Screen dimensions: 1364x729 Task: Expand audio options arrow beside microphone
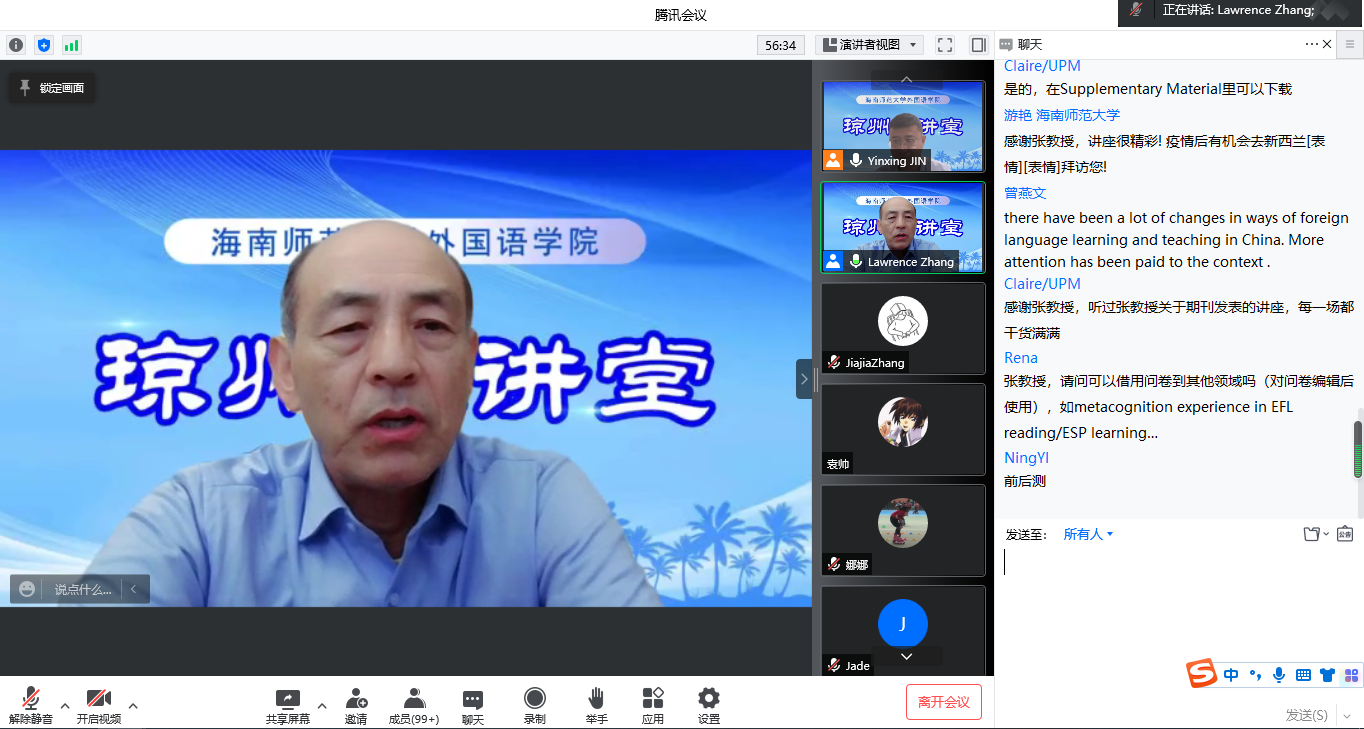click(65, 705)
